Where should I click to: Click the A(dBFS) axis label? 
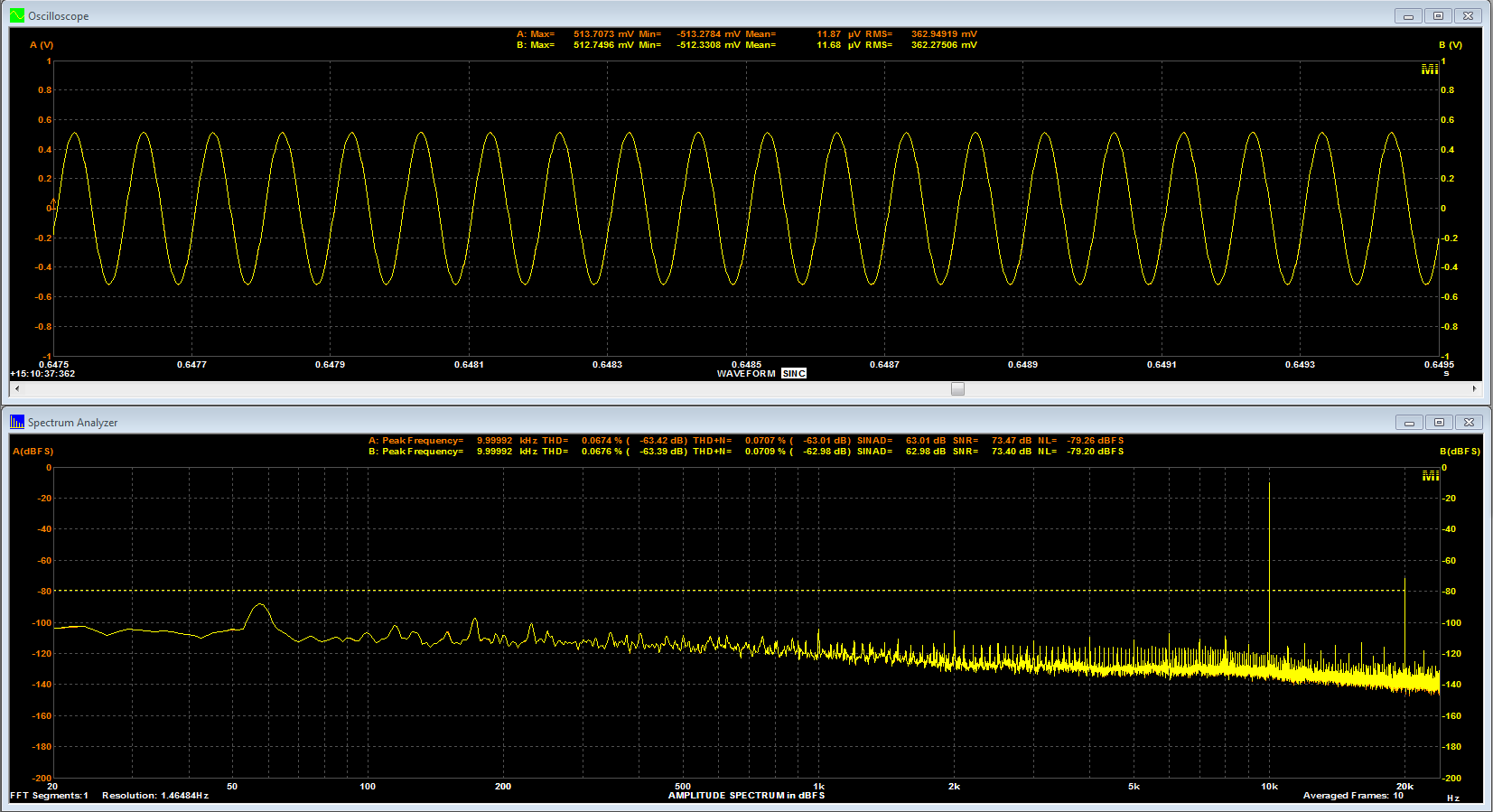pos(33,451)
